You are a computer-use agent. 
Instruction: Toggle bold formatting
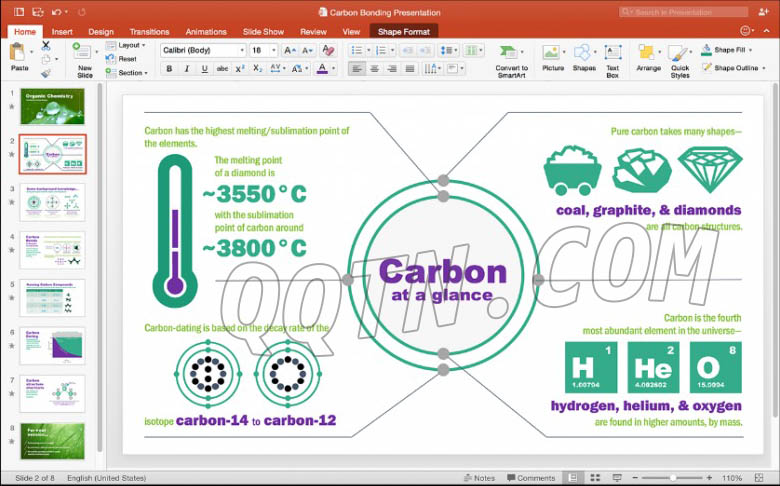click(169, 69)
